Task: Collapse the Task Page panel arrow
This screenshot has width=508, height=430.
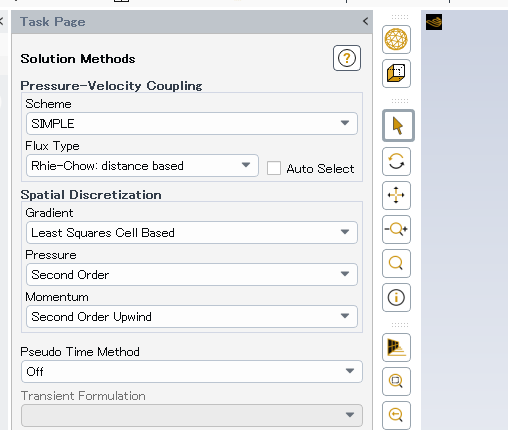Action: (365, 21)
